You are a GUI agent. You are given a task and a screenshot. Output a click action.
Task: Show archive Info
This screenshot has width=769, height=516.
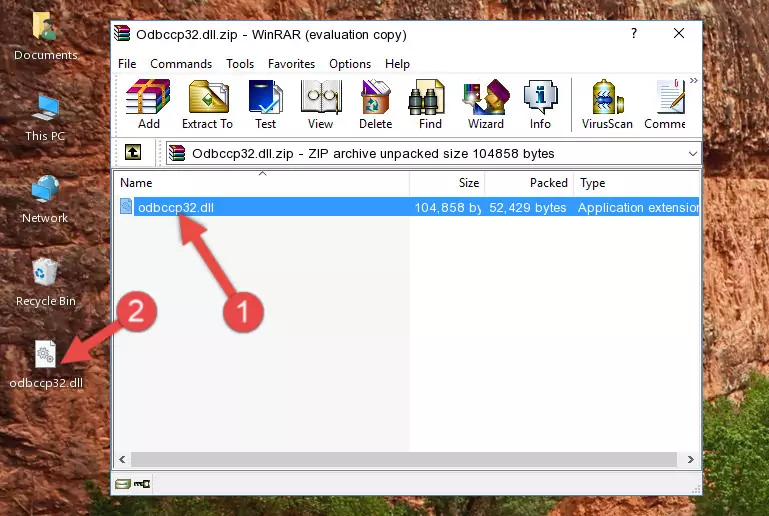540,104
